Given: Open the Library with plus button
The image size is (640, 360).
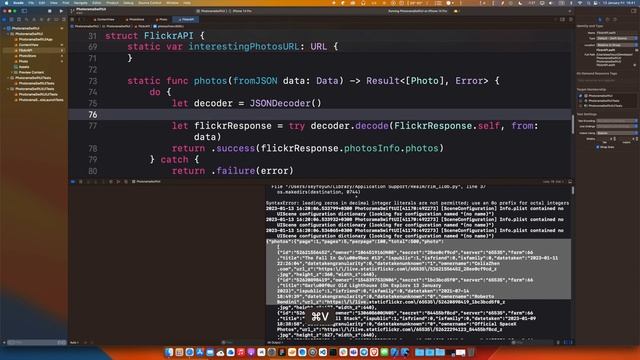Looking at the screenshot, I should pyautogui.click(x=570, y=11).
